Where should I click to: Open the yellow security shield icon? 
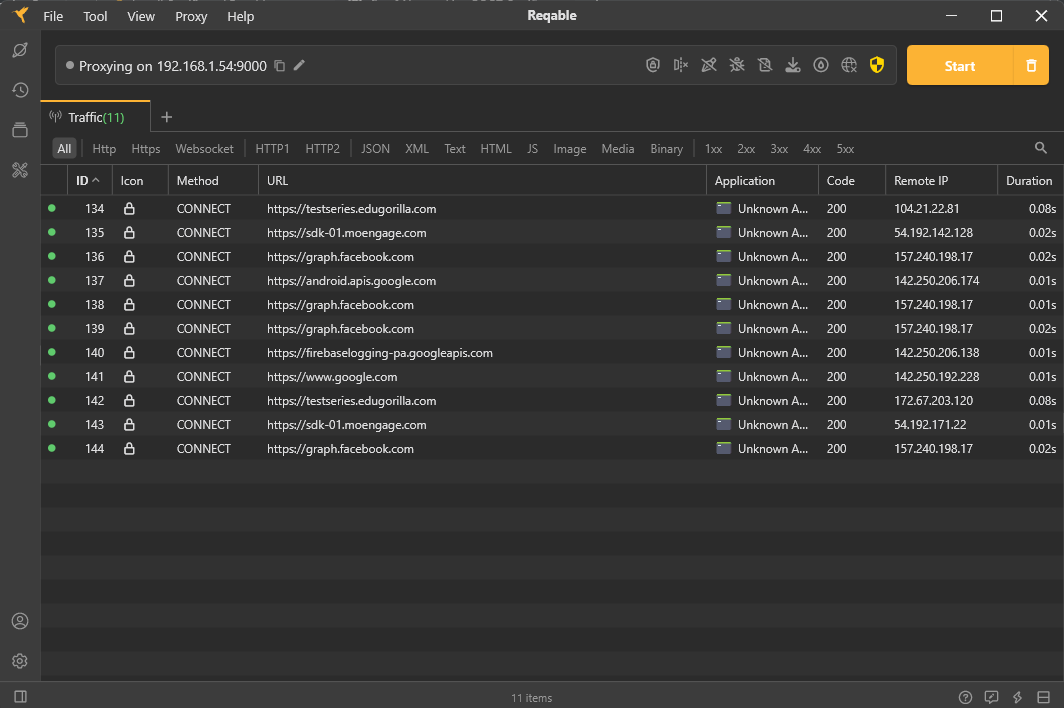click(x=877, y=64)
